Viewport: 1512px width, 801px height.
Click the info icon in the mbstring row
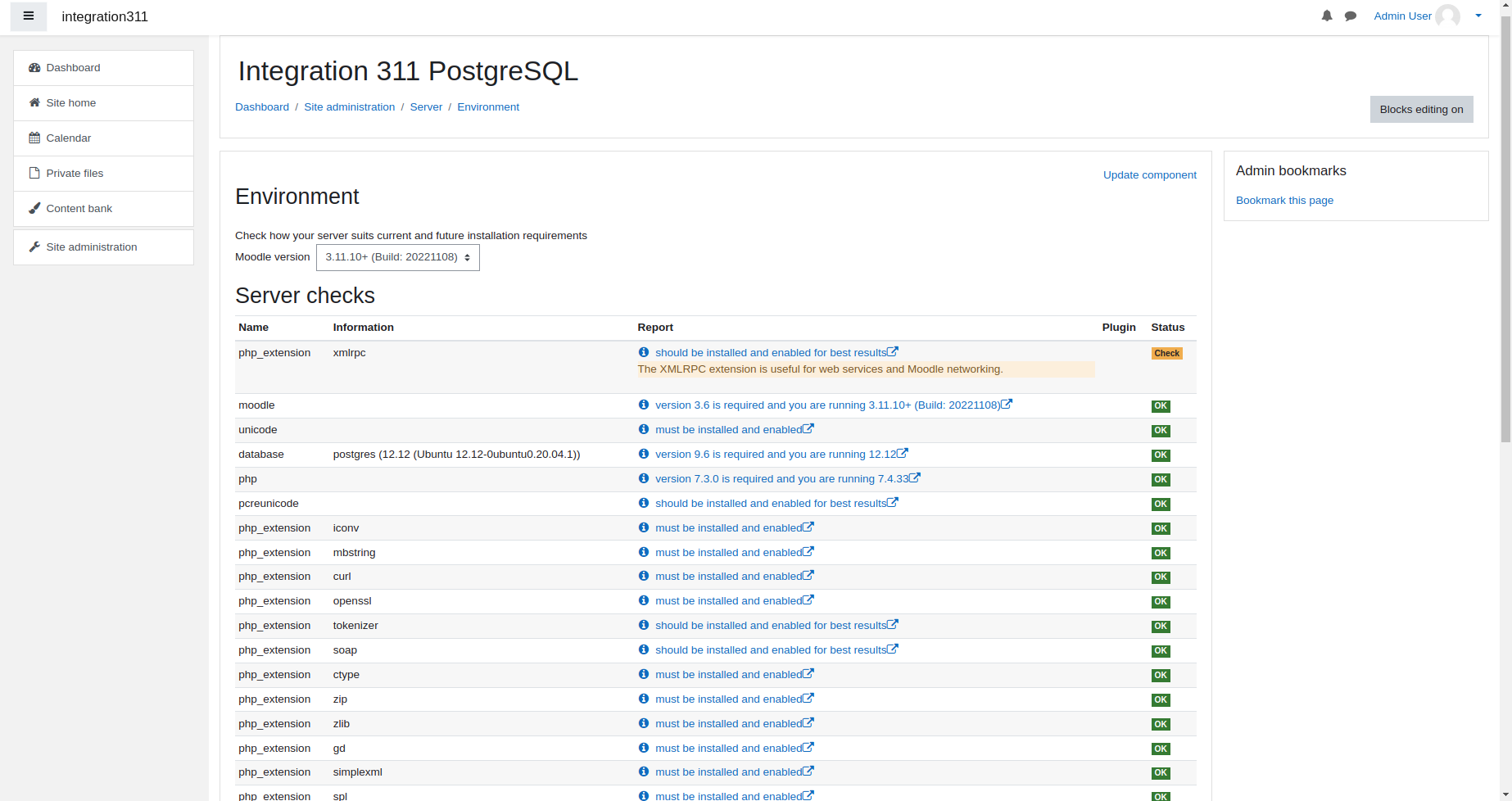click(x=644, y=552)
